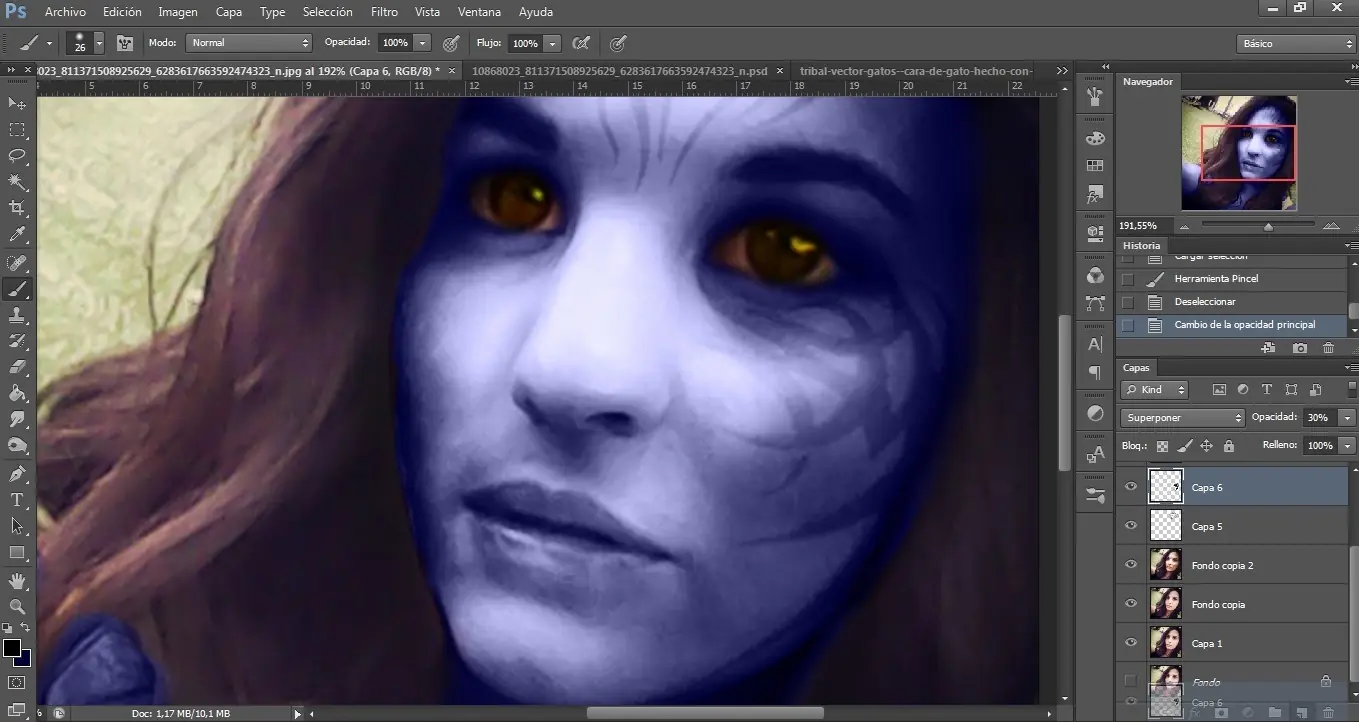The image size is (1359, 722).
Task: Select the Magic Wand tool
Action: (x=17, y=182)
